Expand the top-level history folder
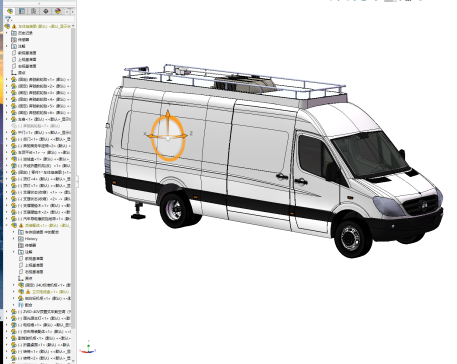Viewport: 457px width, 364px height. point(7,33)
